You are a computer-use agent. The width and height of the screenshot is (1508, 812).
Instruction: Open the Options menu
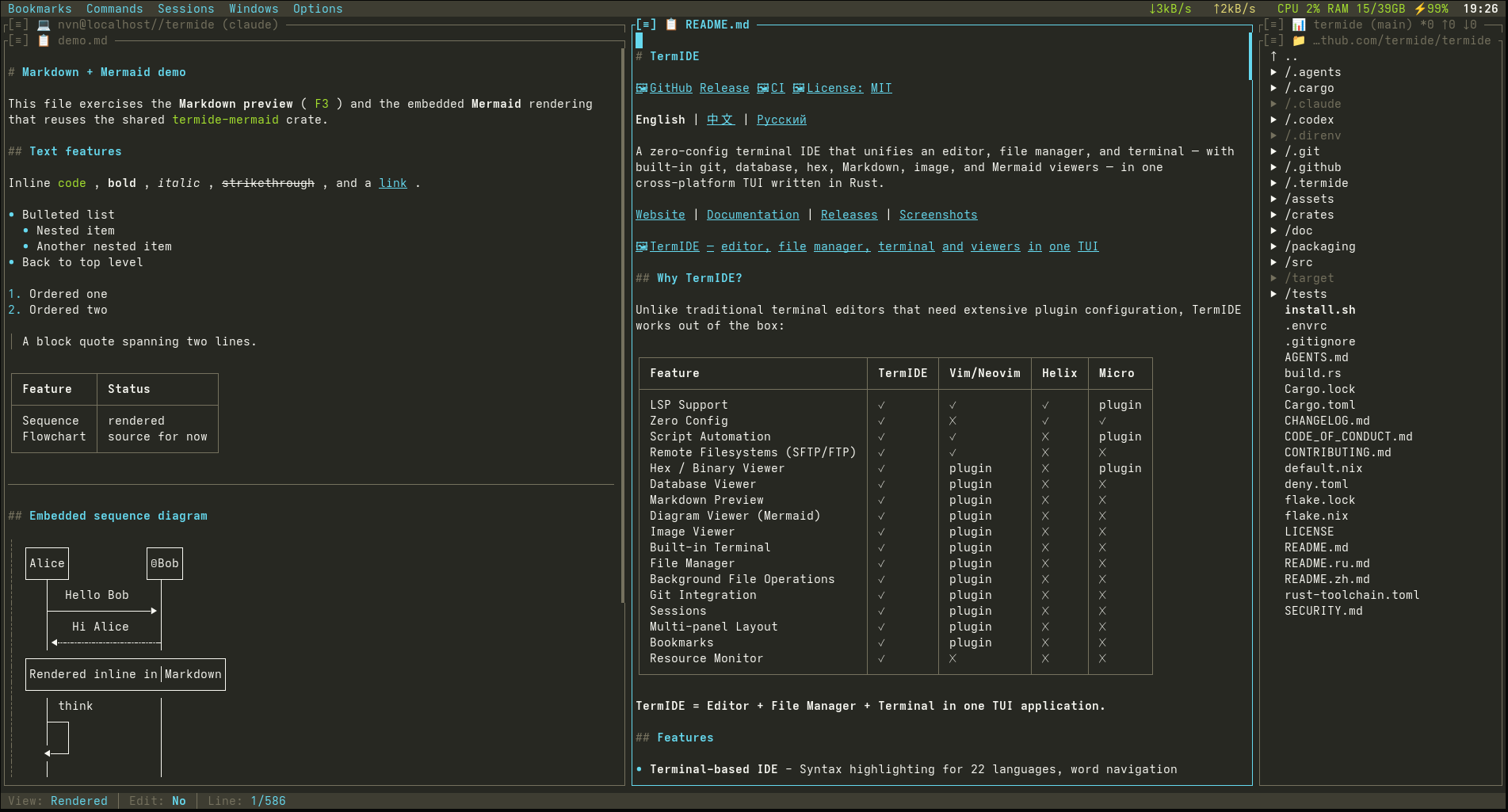(x=318, y=9)
